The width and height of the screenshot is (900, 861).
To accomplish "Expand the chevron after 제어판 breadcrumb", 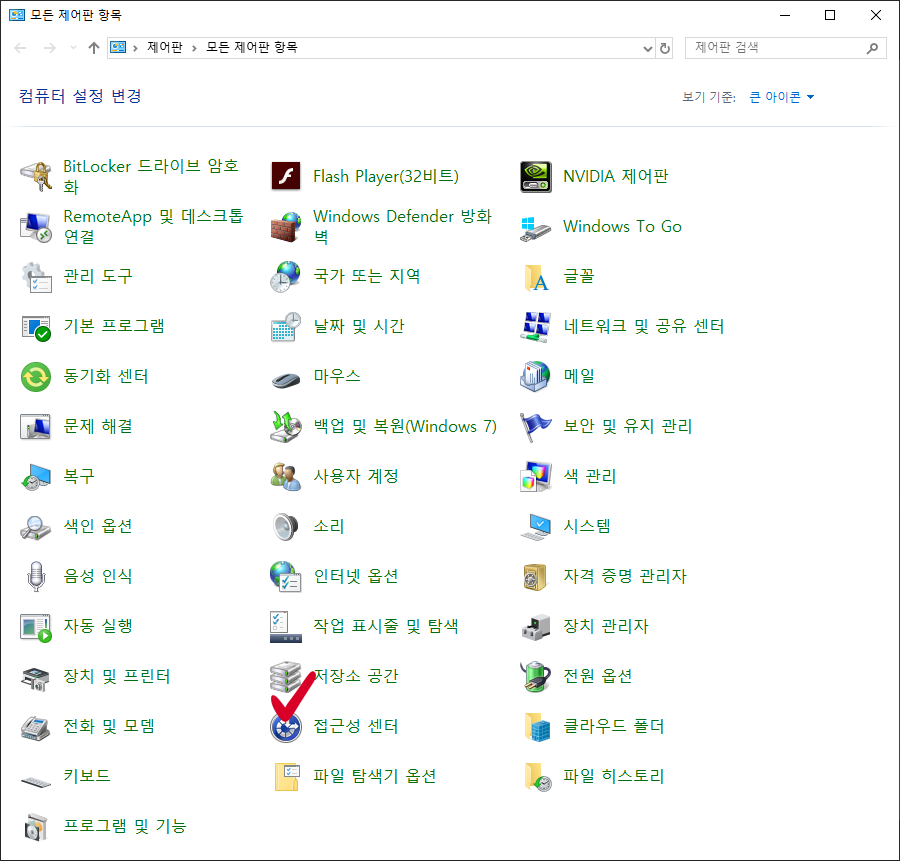I will [195, 48].
